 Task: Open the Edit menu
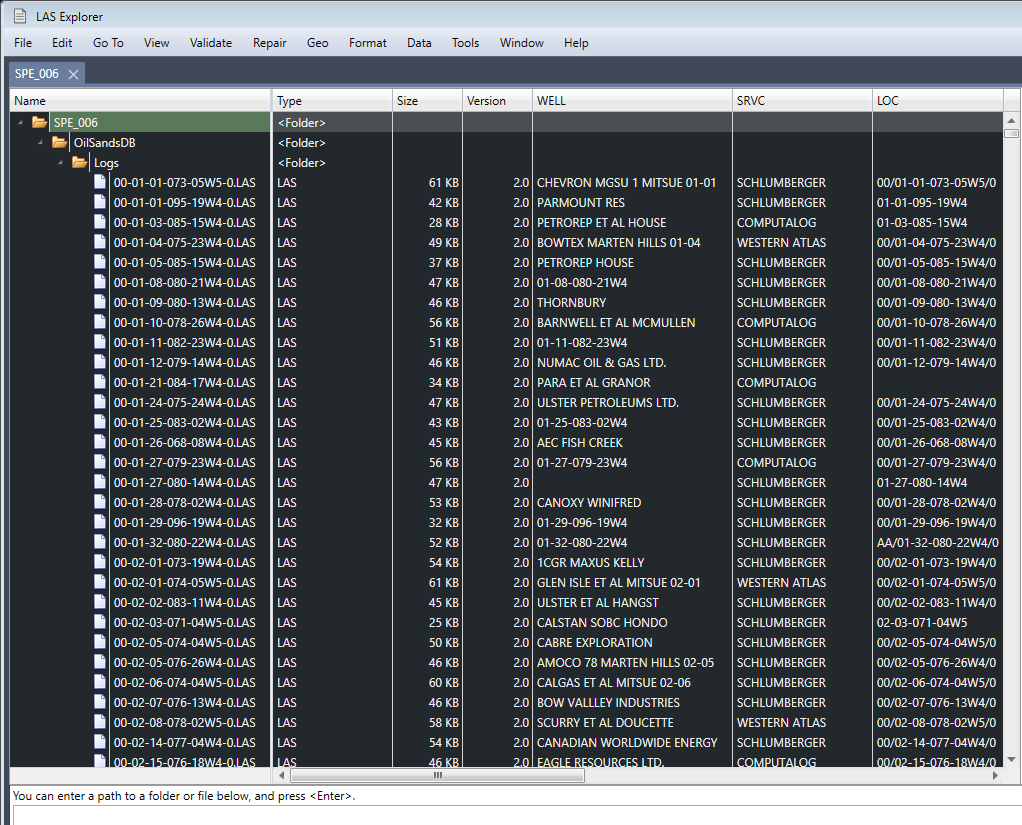click(x=62, y=42)
